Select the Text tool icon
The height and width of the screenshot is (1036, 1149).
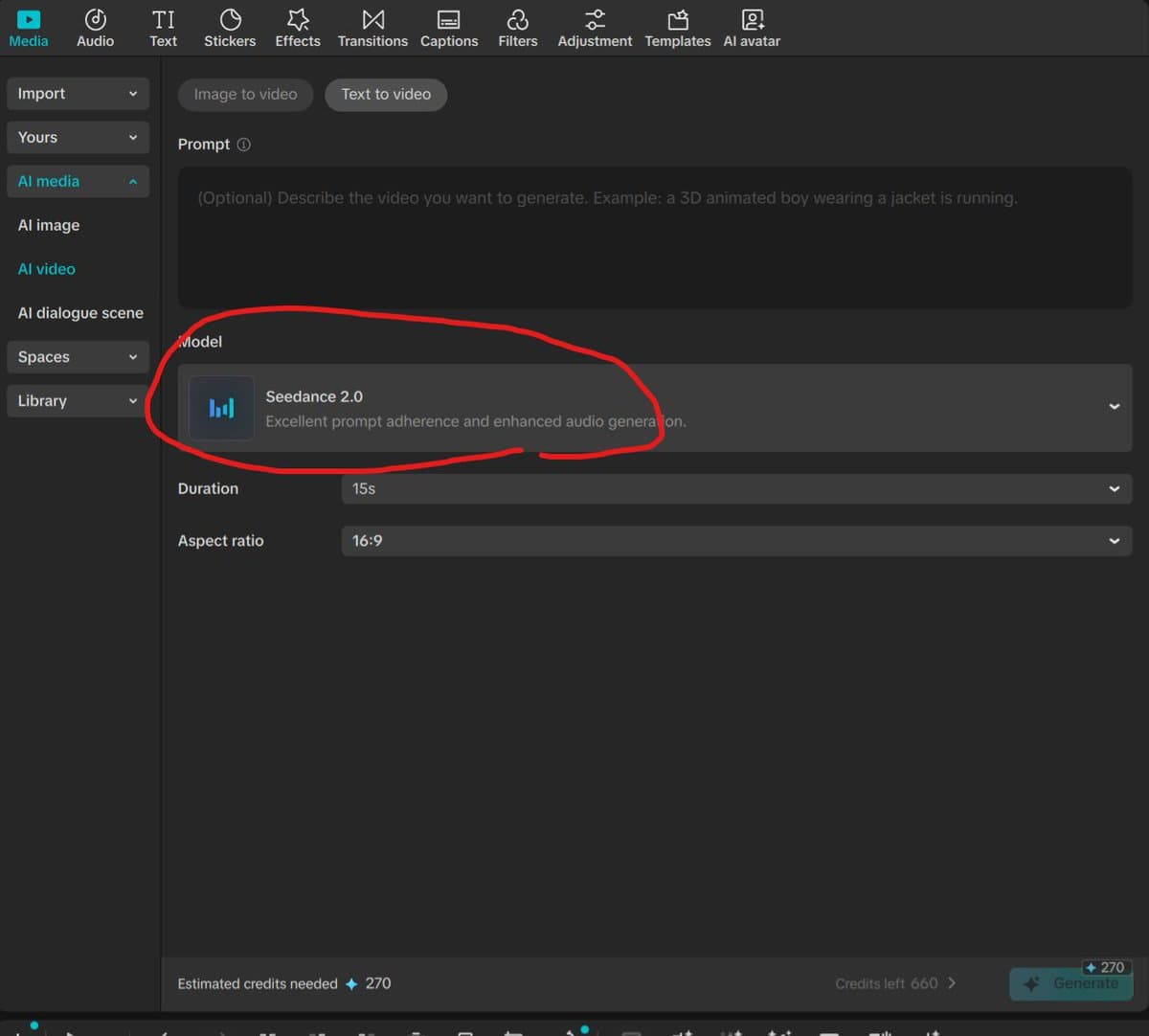[x=163, y=20]
